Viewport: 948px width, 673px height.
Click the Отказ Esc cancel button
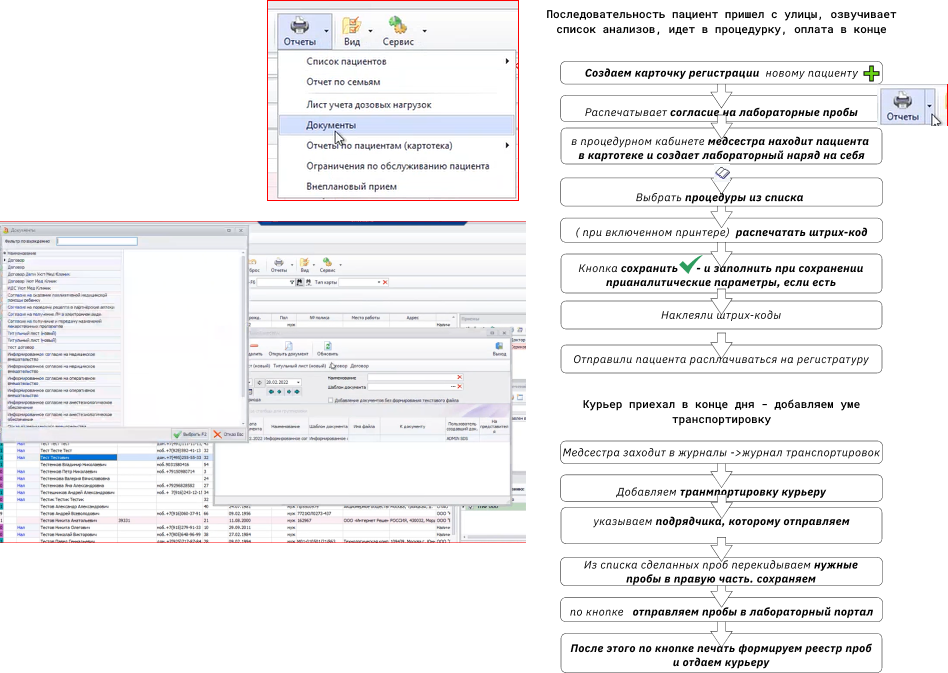228,434
